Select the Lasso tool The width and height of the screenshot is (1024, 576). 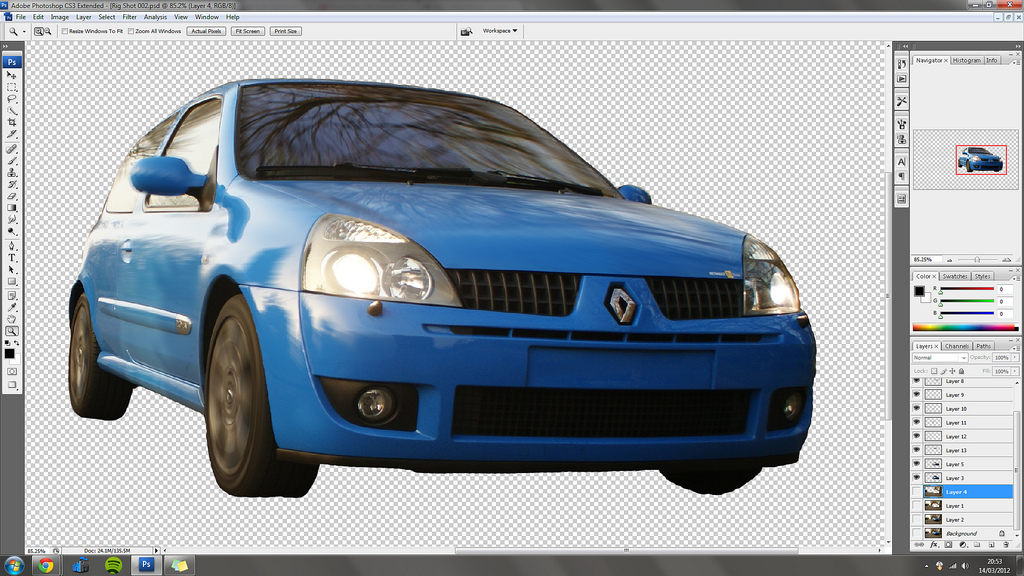click(x=12, y=99)
